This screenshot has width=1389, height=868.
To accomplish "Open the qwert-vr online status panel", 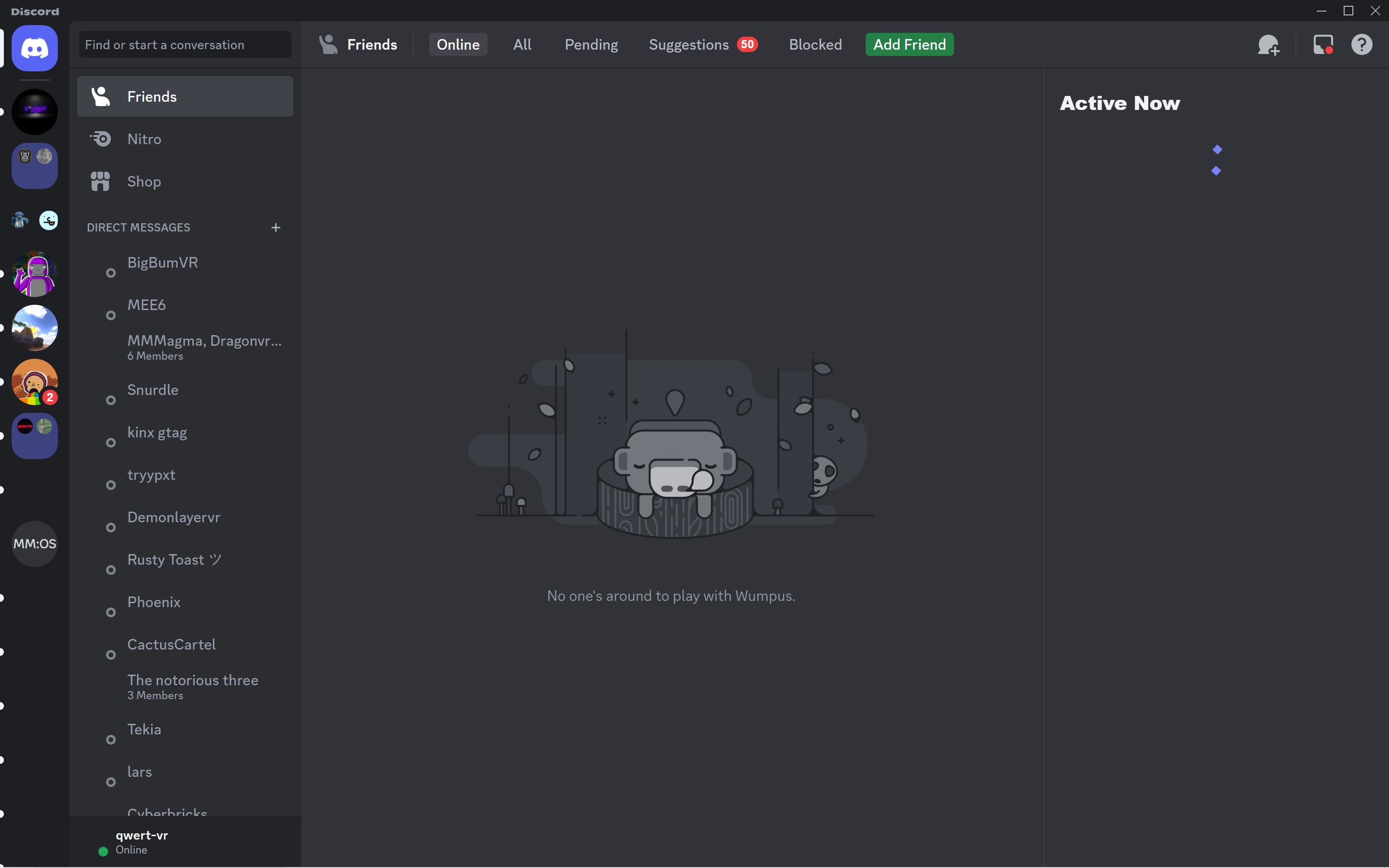I will click(141, 841).
